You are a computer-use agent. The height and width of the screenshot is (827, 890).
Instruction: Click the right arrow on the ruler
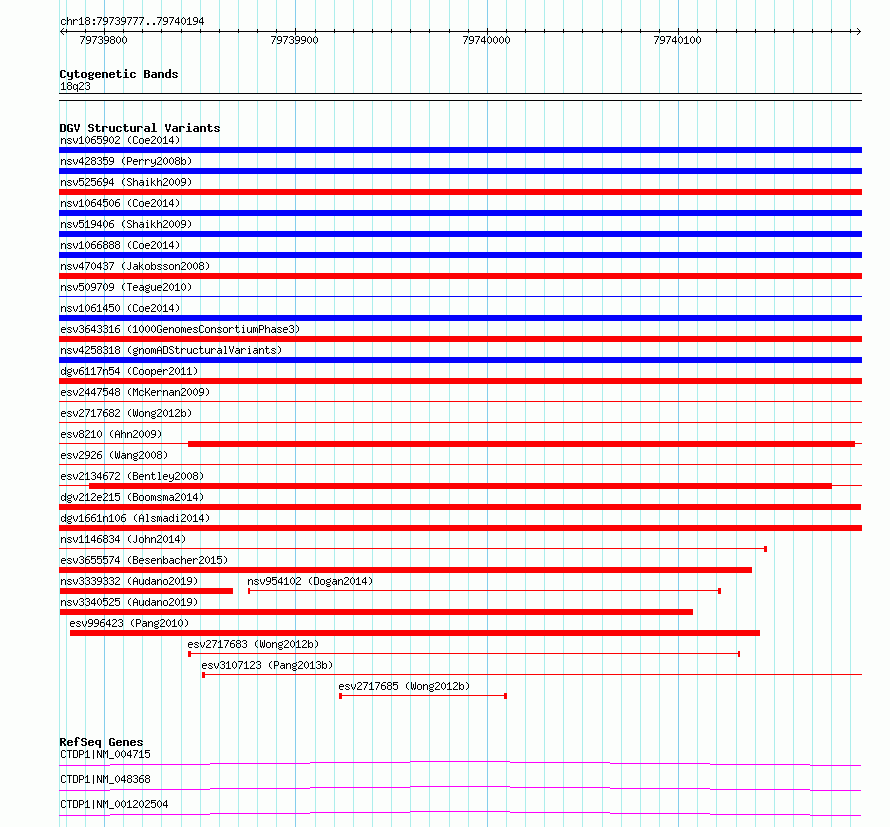tap(858, 32)
